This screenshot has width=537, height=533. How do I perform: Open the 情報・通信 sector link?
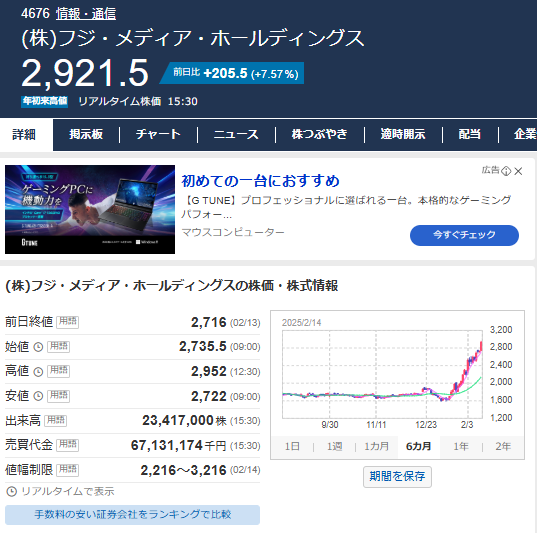click(86, 14)
